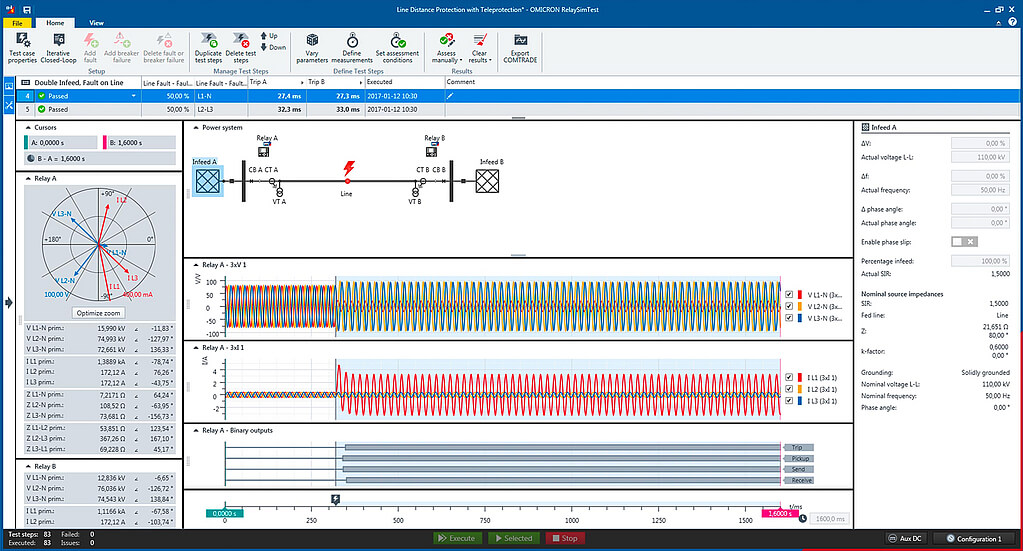Click the Execute button
The height and width of the screenshot is (551, 1023).
pyautogui.click(x=457, y=538)
